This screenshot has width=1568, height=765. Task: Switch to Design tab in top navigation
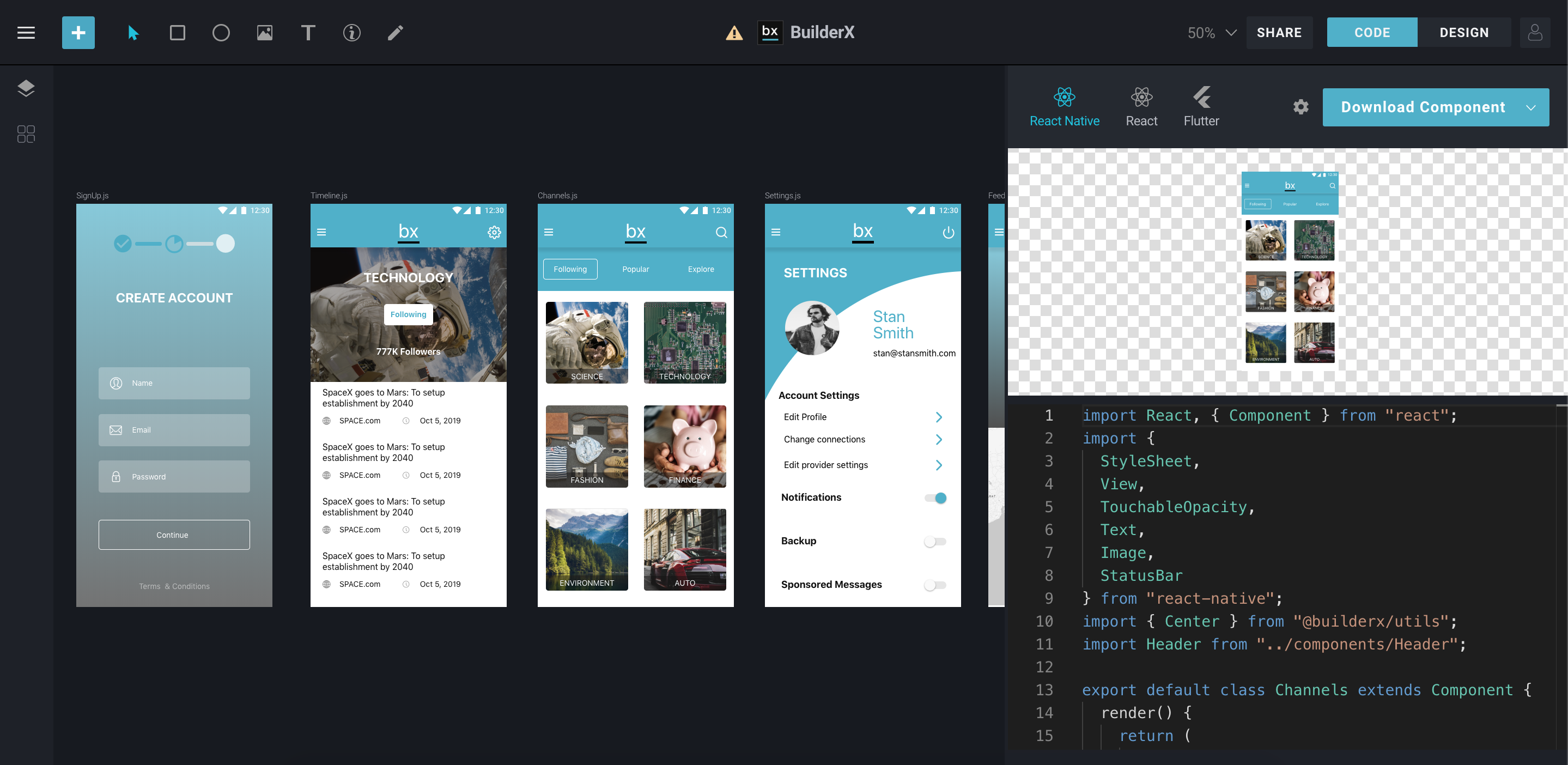[x=1464, y=32]
